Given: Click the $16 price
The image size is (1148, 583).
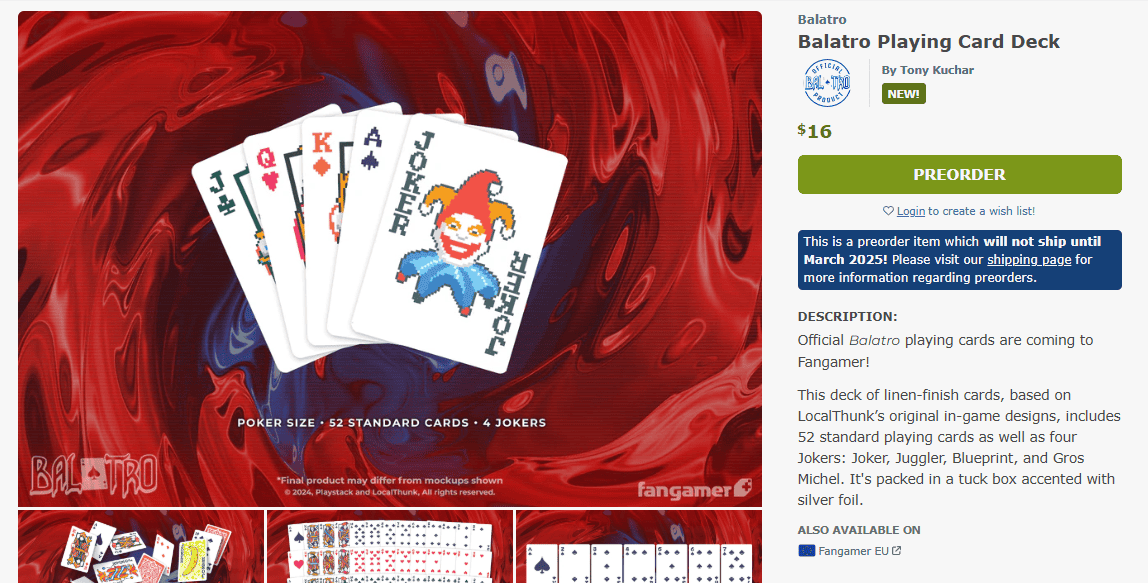Looking at the screenshot, I should click(x=814, y=131).
